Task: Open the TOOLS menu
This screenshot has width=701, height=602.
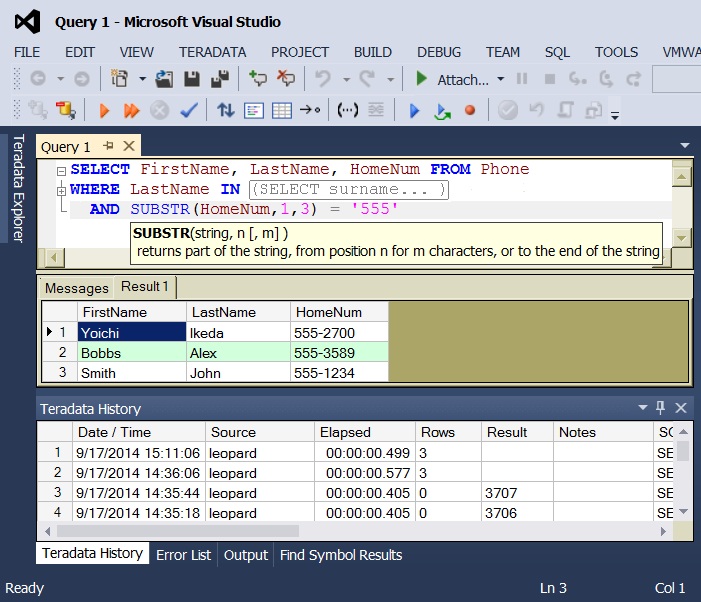Action: click(616, 52)
